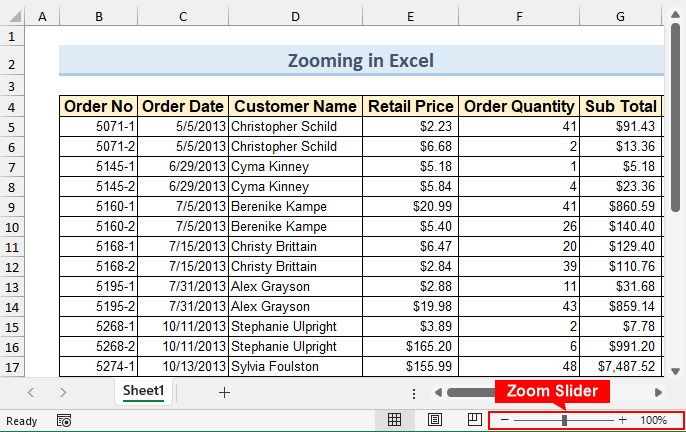The image size is (686, 432).
Task: Open the Sheet1 tab
Action: click(x=144, y=391)
